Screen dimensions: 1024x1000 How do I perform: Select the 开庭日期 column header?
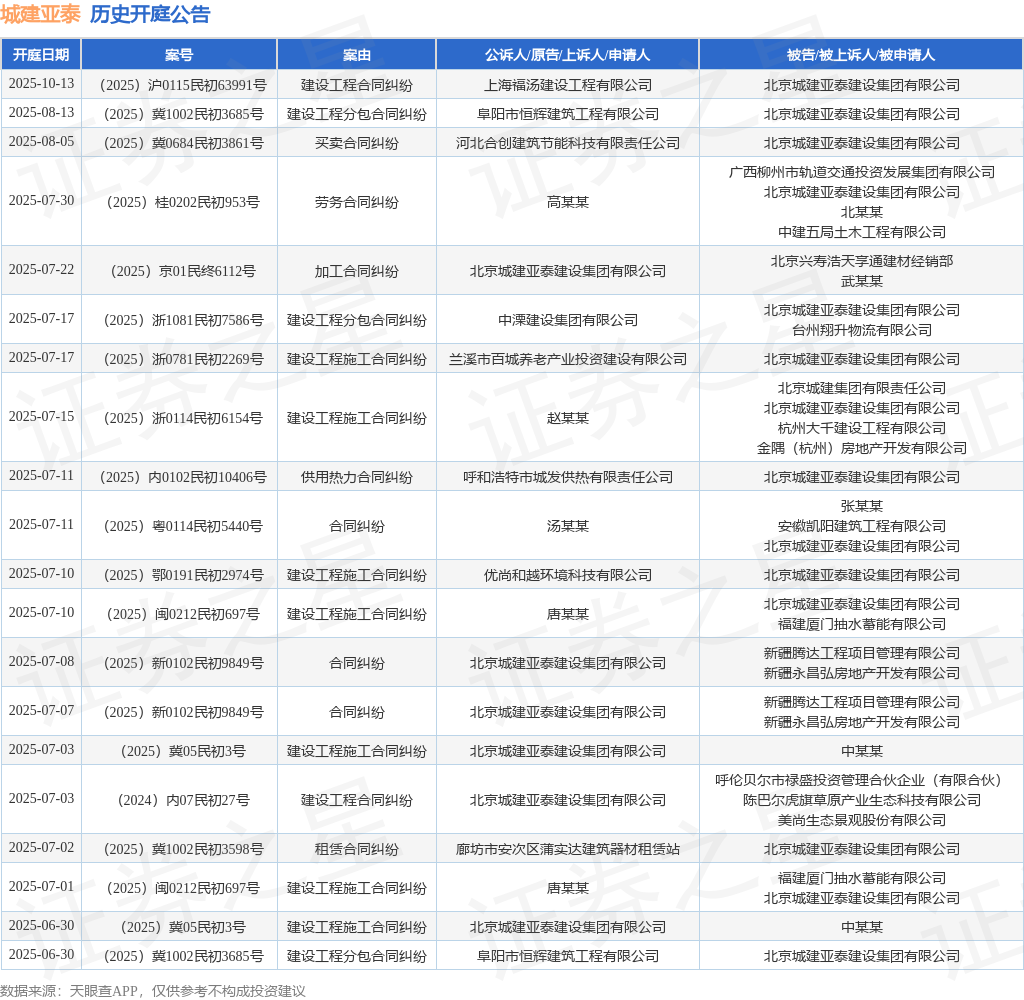pyautogui.click(x=41, y=55)
